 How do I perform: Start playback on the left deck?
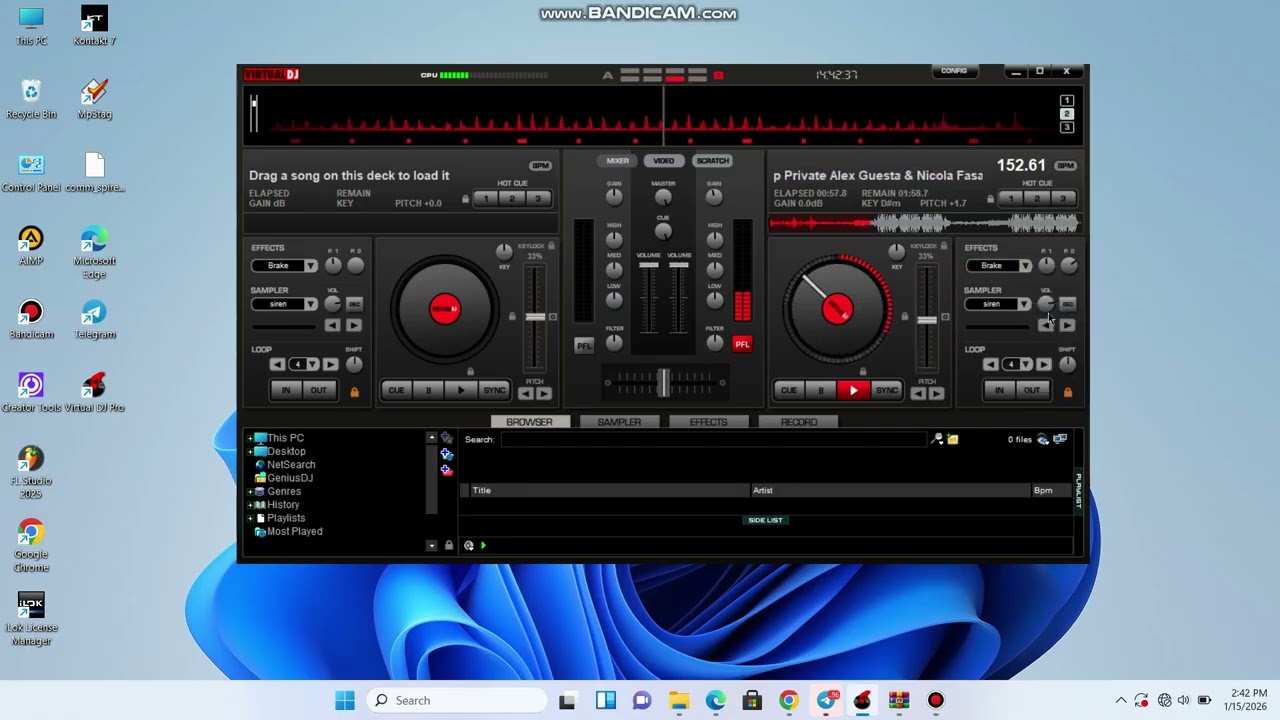[x=461, y=390]
